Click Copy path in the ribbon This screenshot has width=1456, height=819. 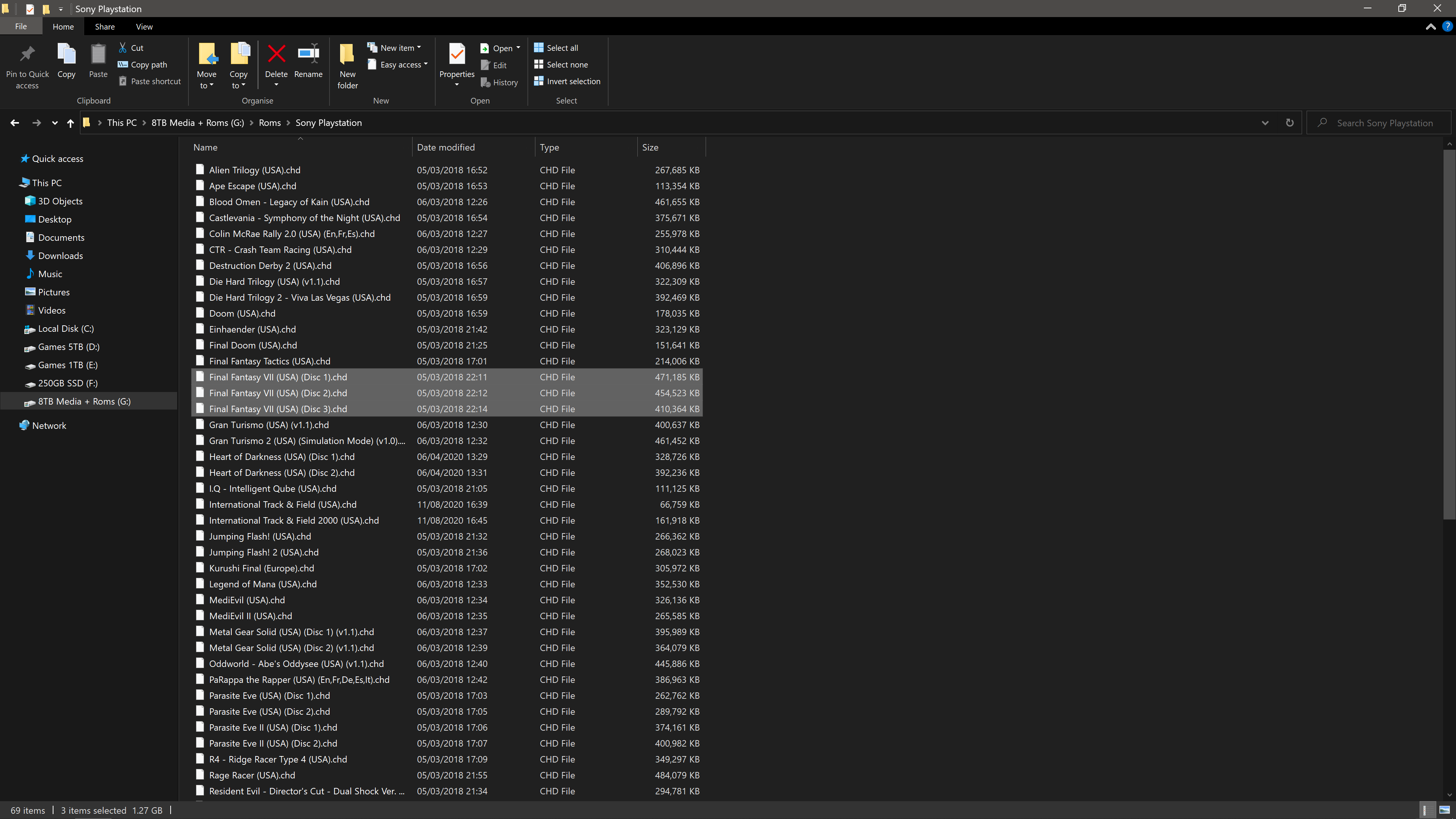(143, 64)
